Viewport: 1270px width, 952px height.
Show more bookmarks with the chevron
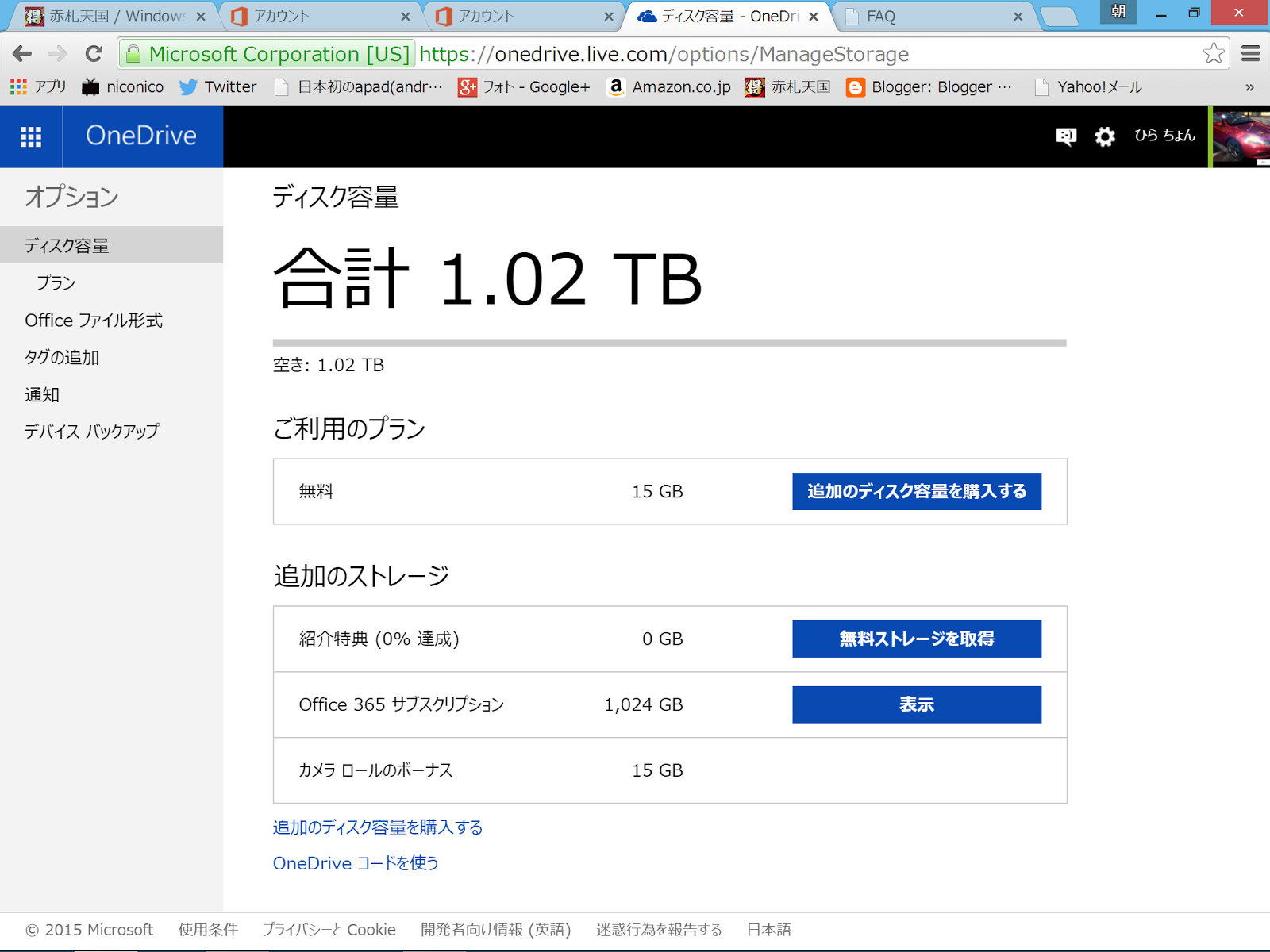click(1250, 87)
